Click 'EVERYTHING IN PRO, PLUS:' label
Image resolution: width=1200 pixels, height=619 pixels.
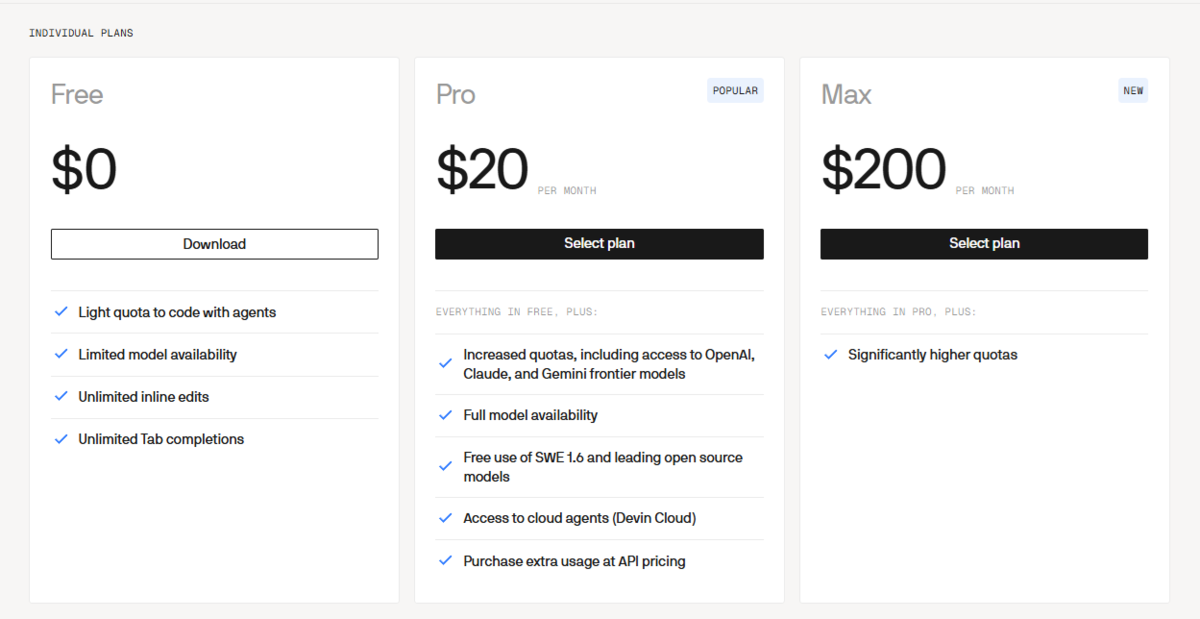tap(899, 312)
